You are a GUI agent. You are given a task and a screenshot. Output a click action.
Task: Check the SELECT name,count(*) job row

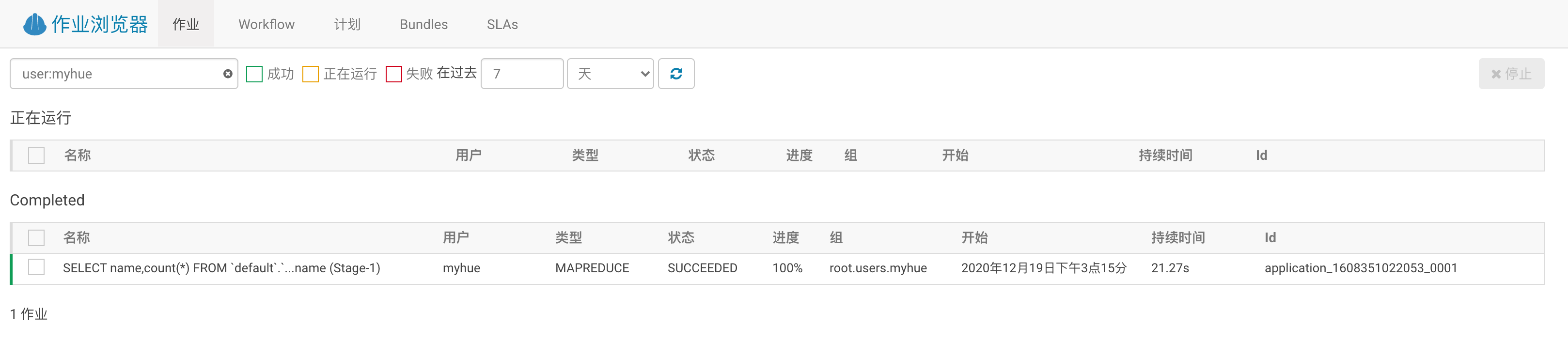(x=36, y=267)
